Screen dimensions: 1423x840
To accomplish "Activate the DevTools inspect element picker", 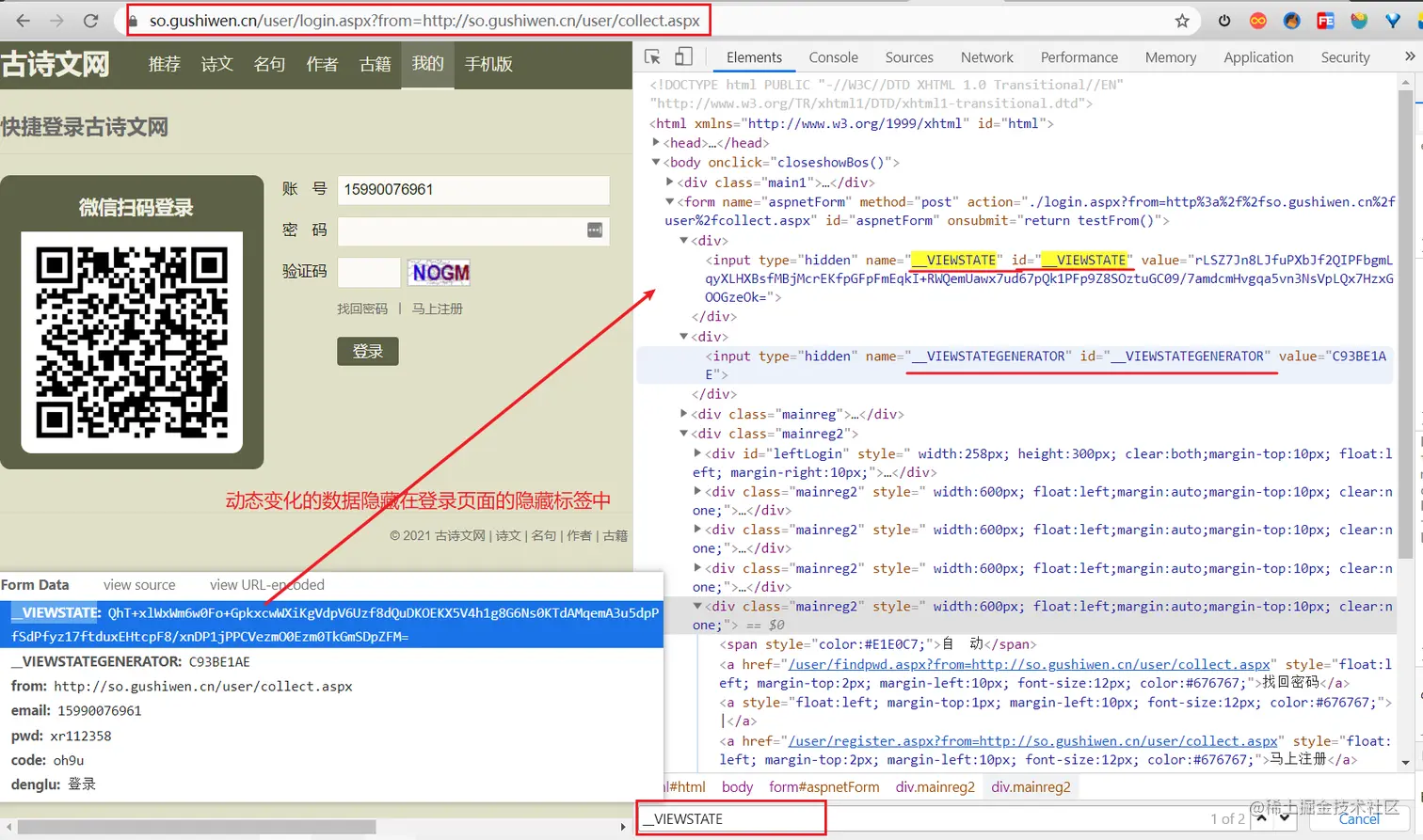I will pos(652,57).
